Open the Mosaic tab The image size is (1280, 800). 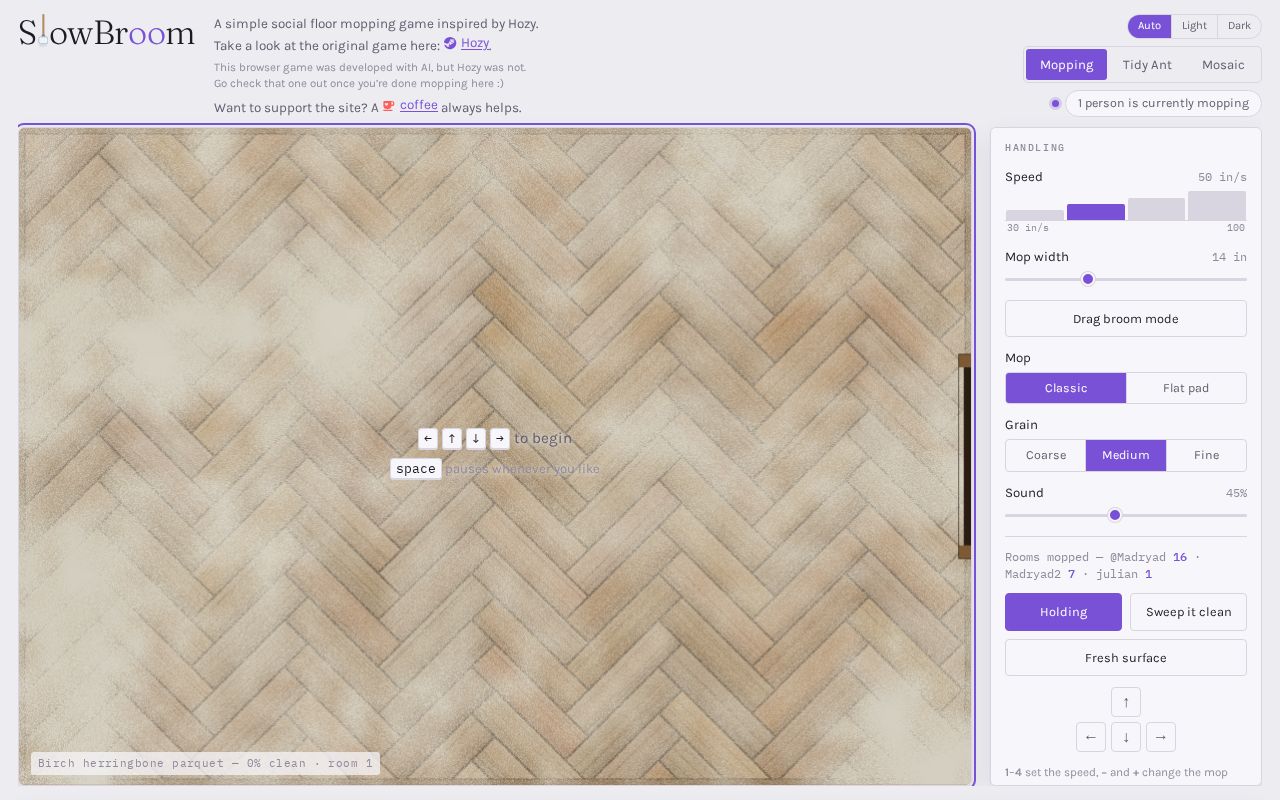[1223, 65]
